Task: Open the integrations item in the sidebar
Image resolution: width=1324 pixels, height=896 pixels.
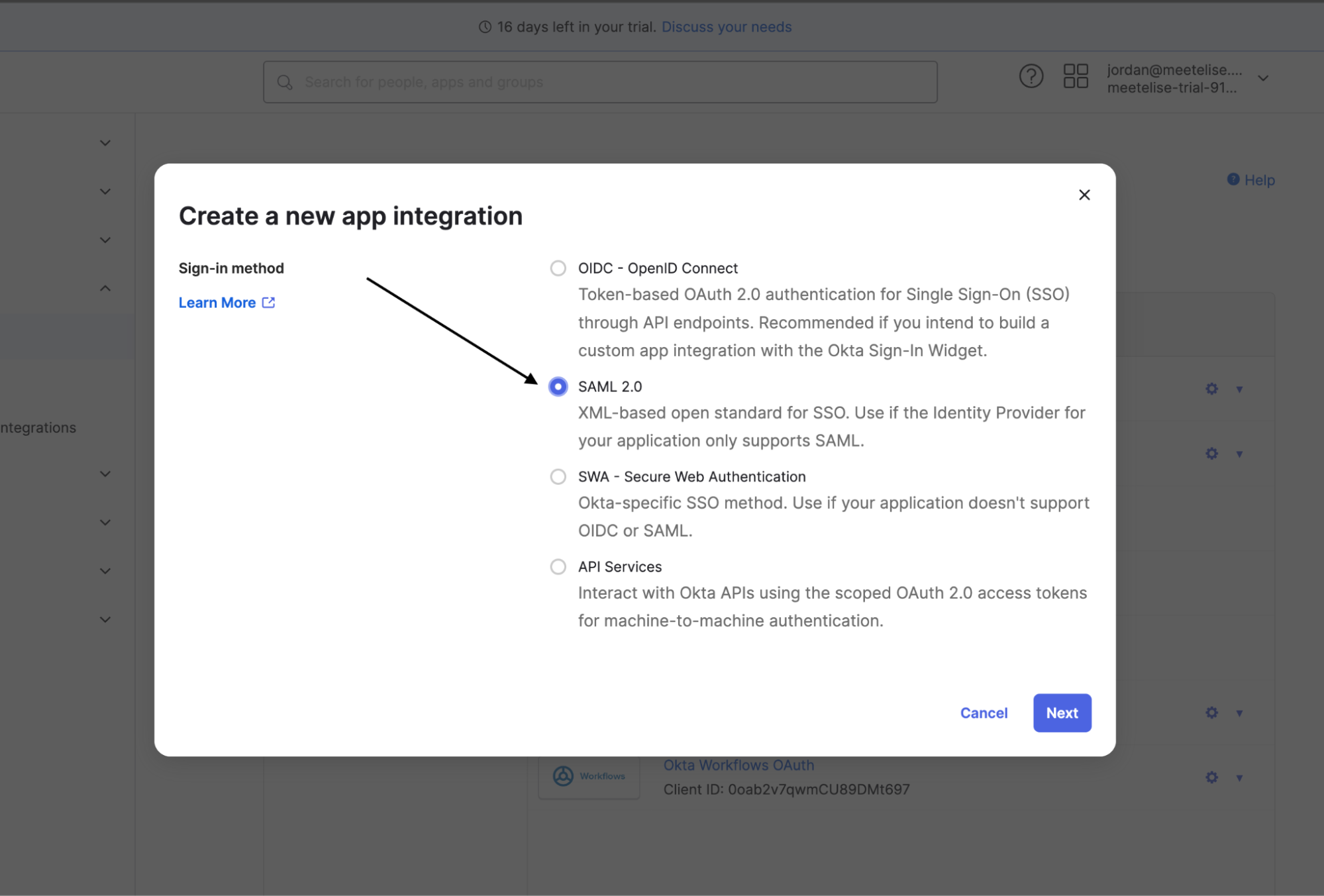Action: pyautogui.click(x=38, y=428)
